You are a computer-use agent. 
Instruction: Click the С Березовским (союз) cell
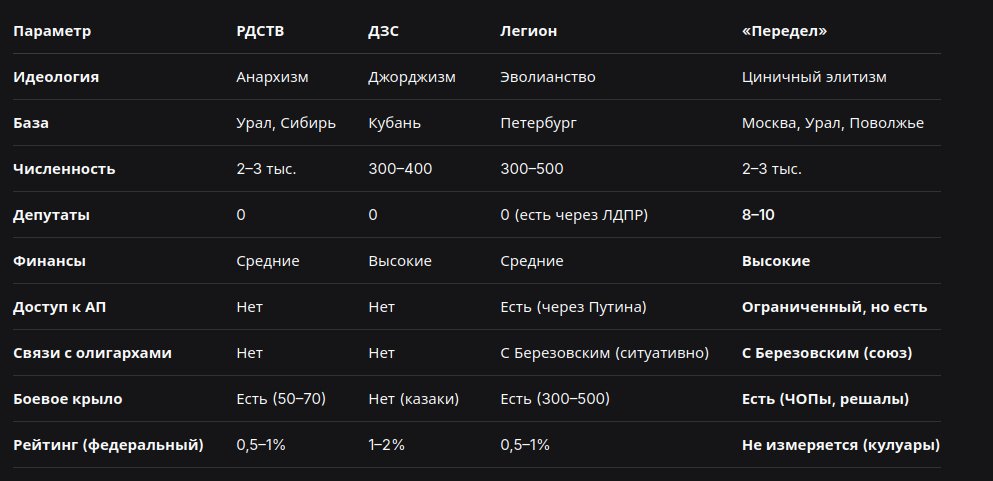click(827, 353)
